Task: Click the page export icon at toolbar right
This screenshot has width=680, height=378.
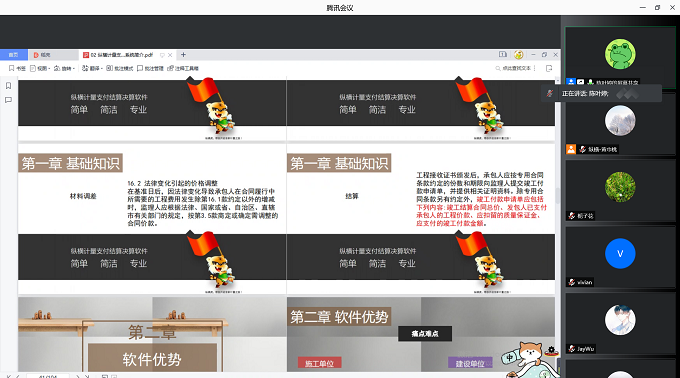Action: [549, 68]
